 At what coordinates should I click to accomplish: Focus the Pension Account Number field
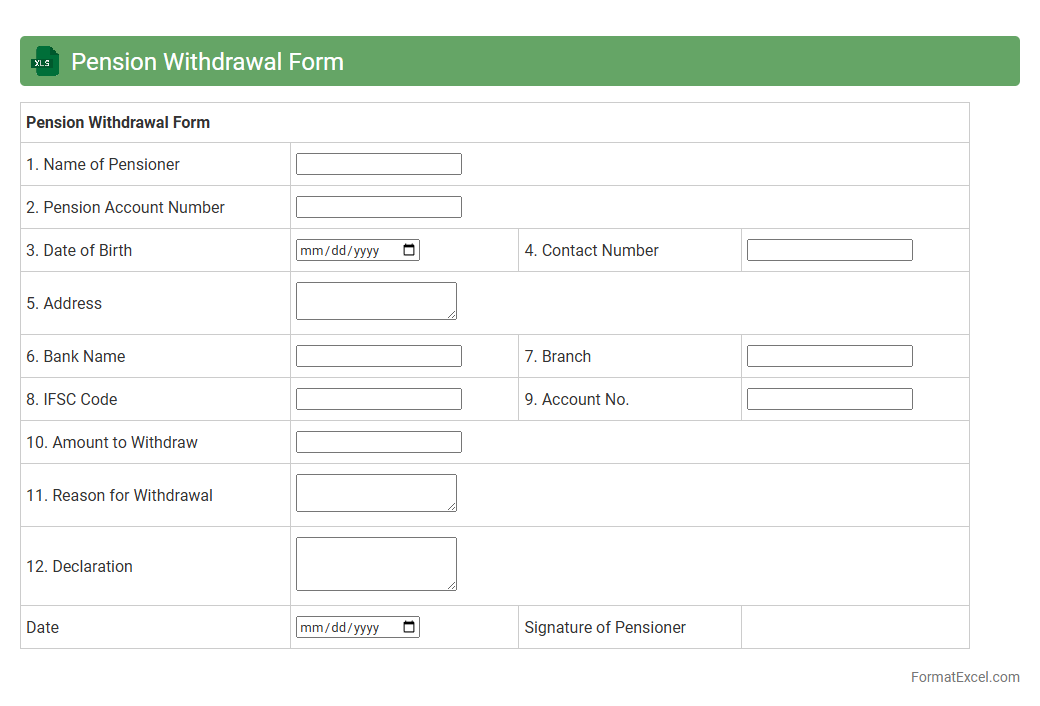point(378,207)
